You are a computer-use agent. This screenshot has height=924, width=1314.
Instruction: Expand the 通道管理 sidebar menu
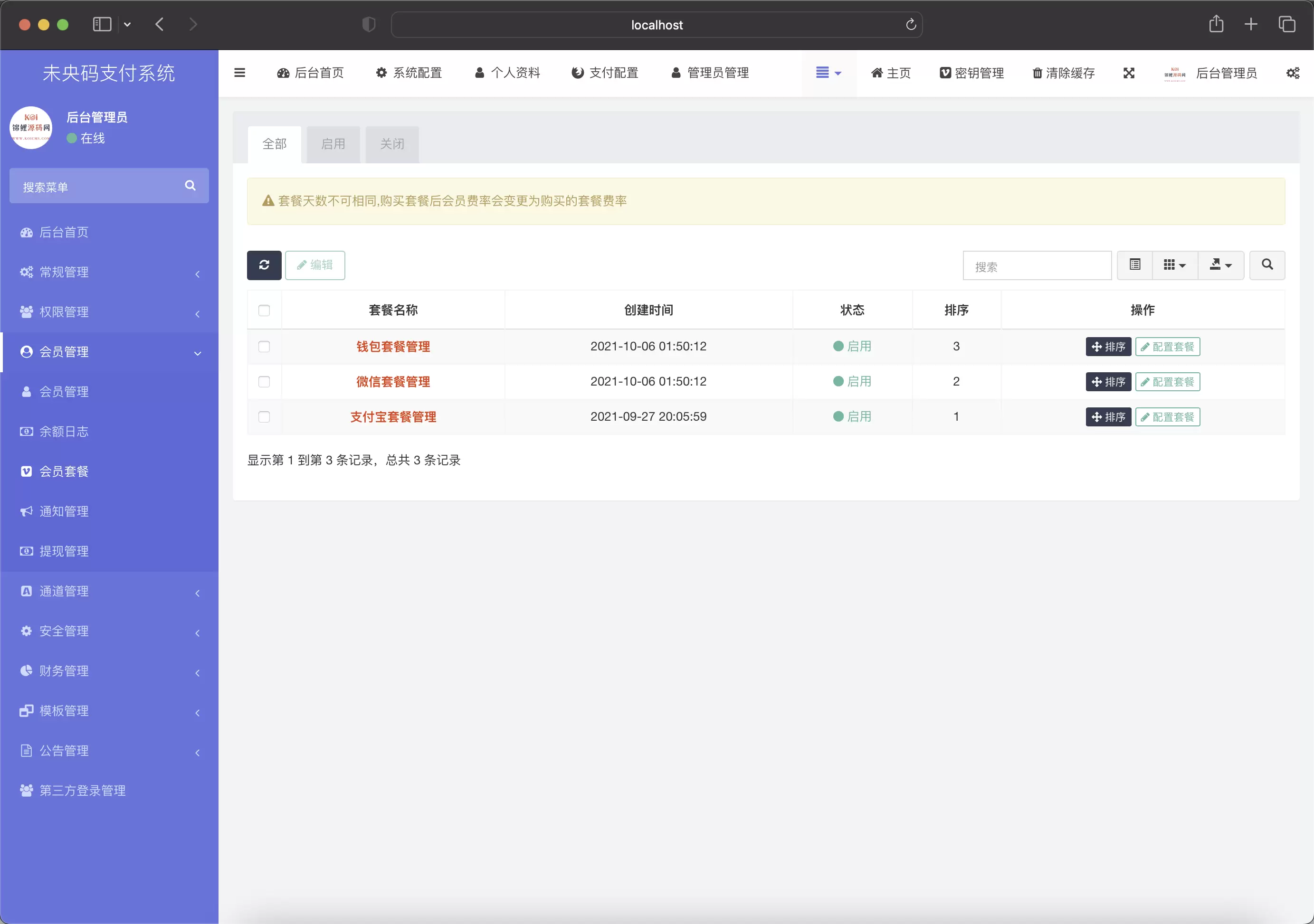(109, 592)
